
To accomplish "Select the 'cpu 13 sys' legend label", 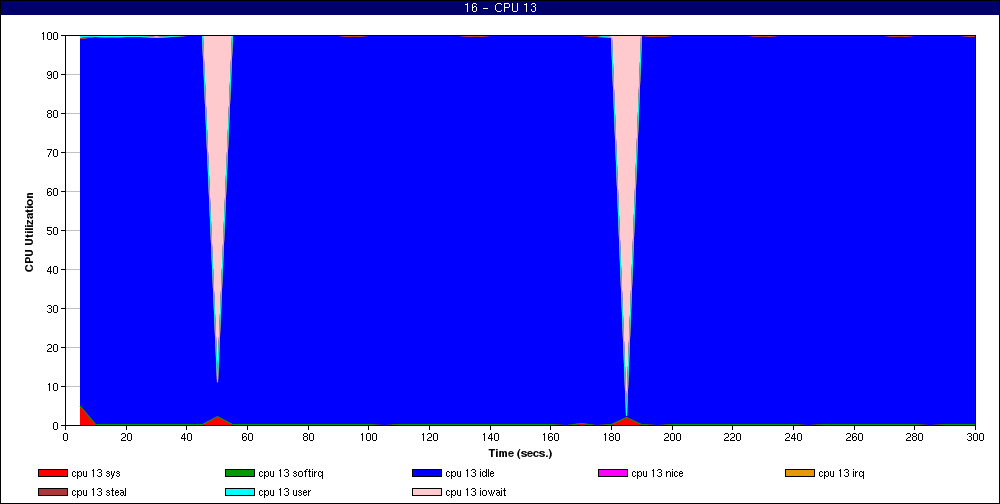I will (x=96, y=473).
